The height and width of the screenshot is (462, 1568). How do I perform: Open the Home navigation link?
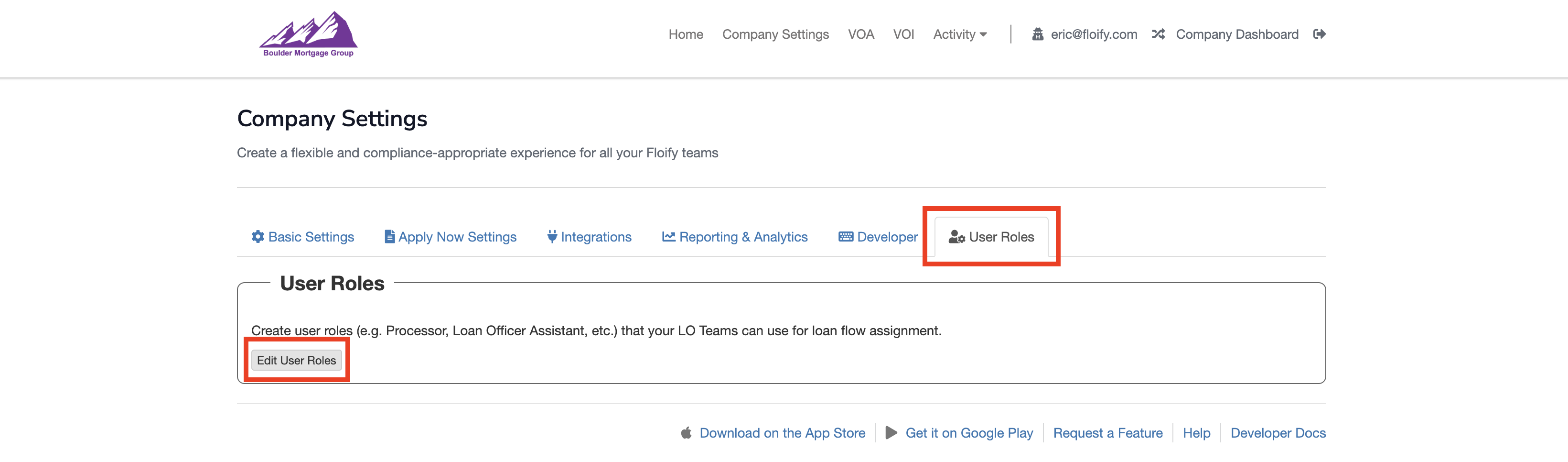(686, 34)
